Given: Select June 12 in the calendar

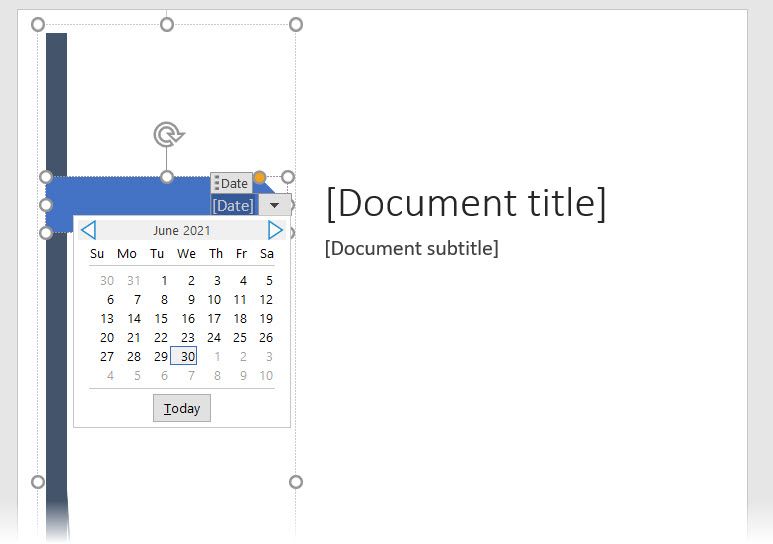Looking at the screenshot, I should [266, 300].
